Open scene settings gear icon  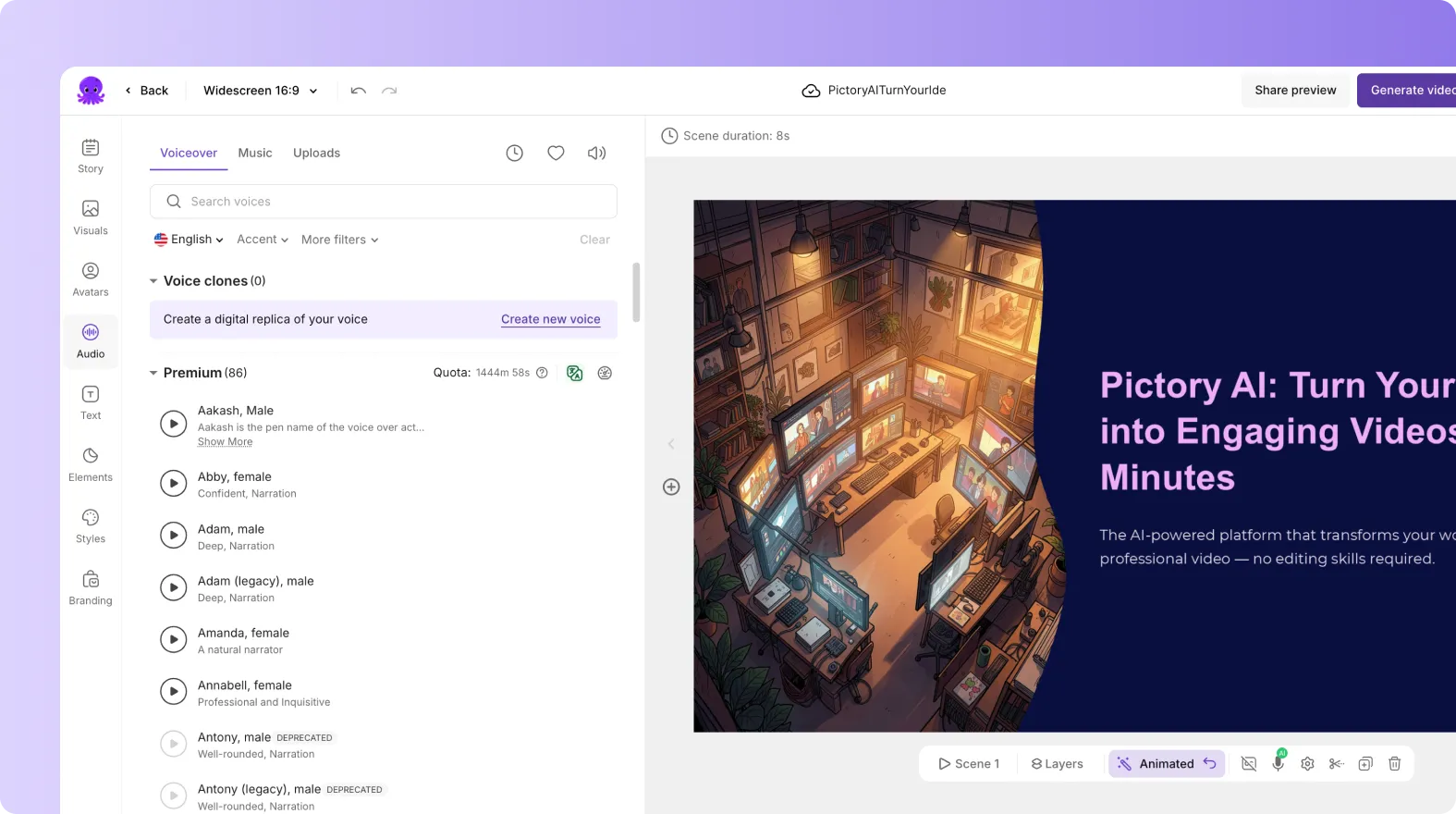pos(1307,764)
